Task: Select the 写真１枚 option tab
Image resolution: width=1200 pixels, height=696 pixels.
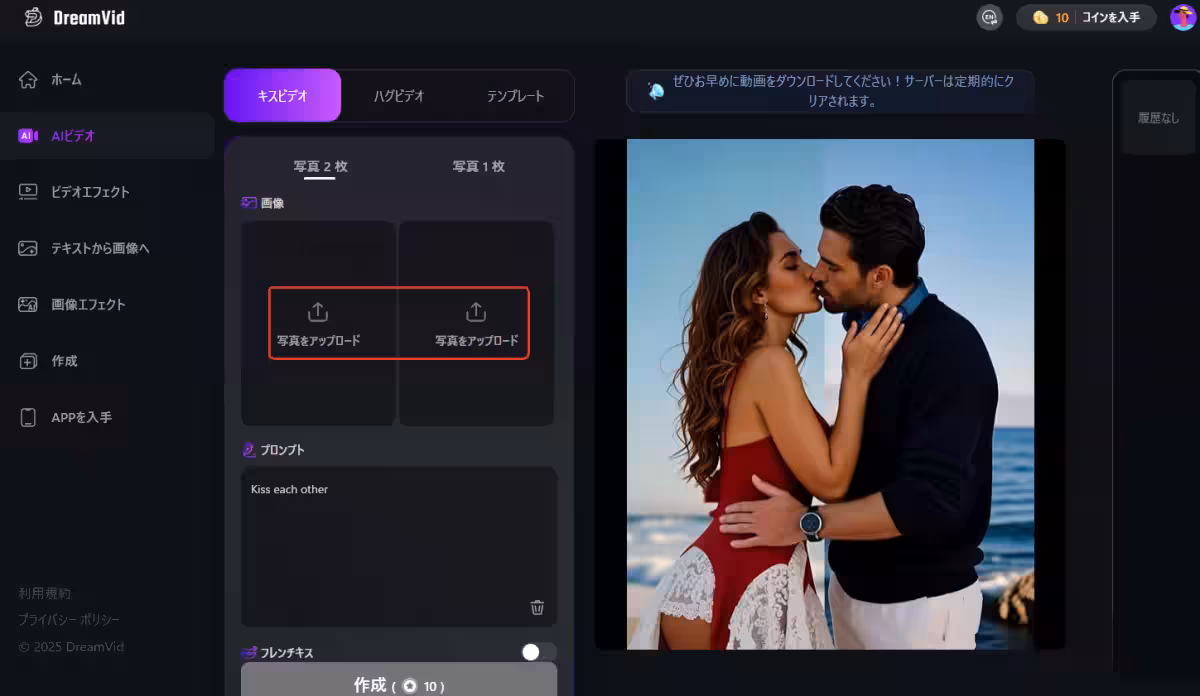Action: pyautogui.click(x=478, y=167)
